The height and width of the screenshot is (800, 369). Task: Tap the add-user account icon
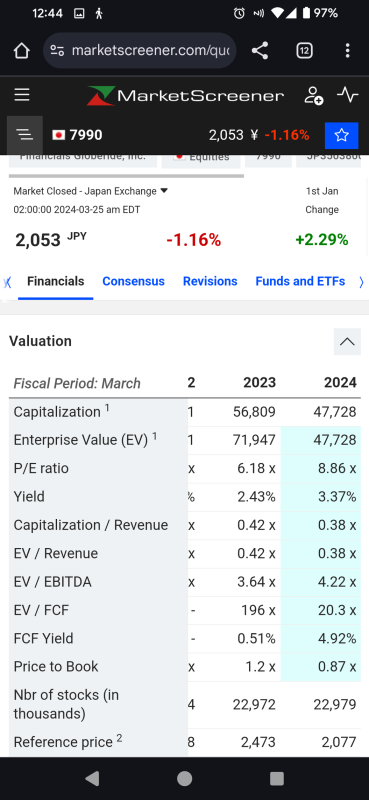coord(313,95)
